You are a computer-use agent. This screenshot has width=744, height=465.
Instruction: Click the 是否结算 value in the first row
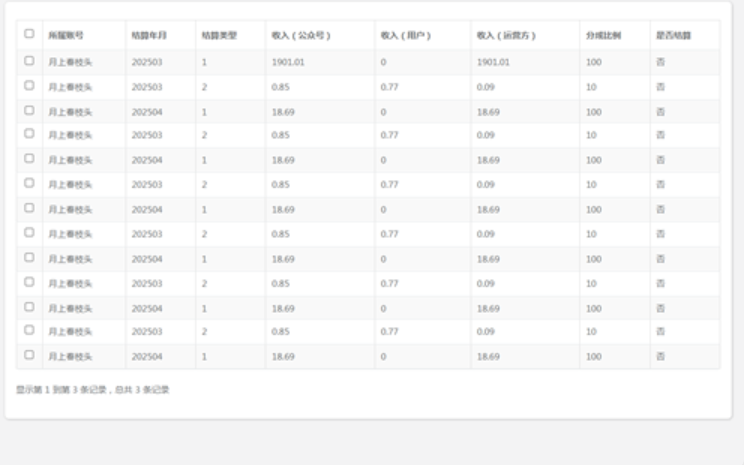[x=660, y=61]
